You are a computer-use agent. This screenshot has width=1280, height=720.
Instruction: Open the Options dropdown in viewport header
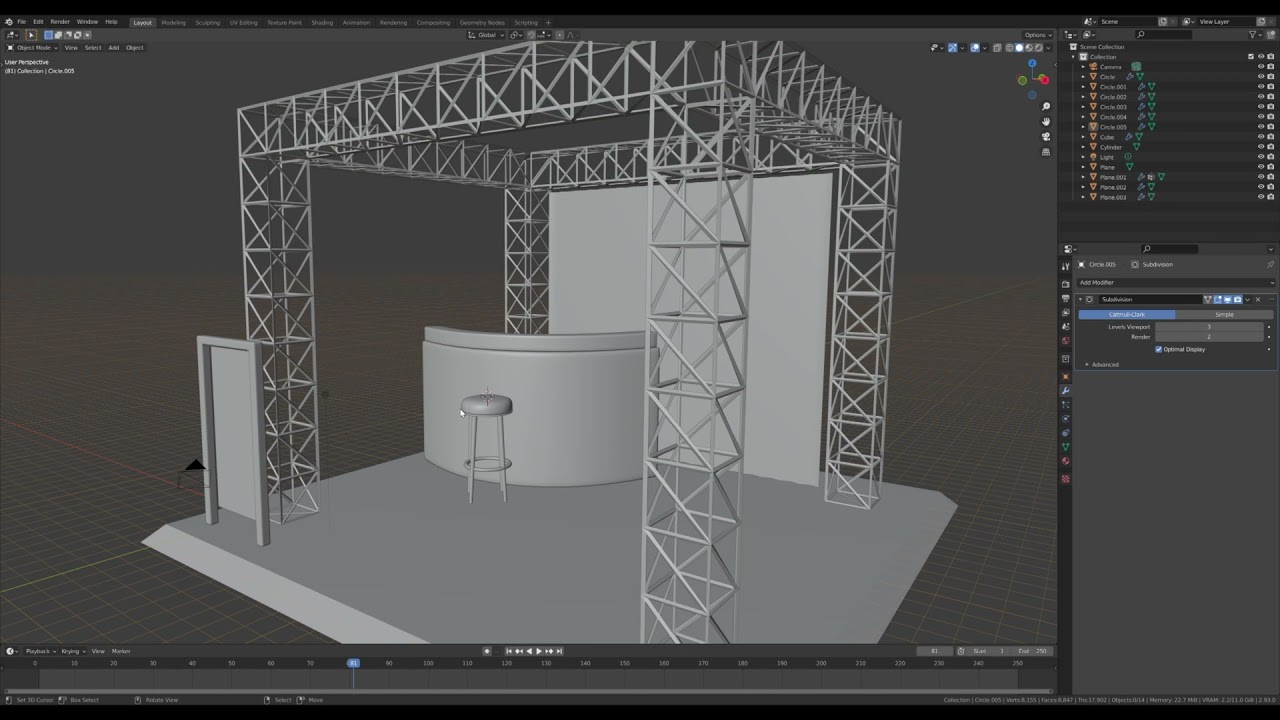point(1037,35)
